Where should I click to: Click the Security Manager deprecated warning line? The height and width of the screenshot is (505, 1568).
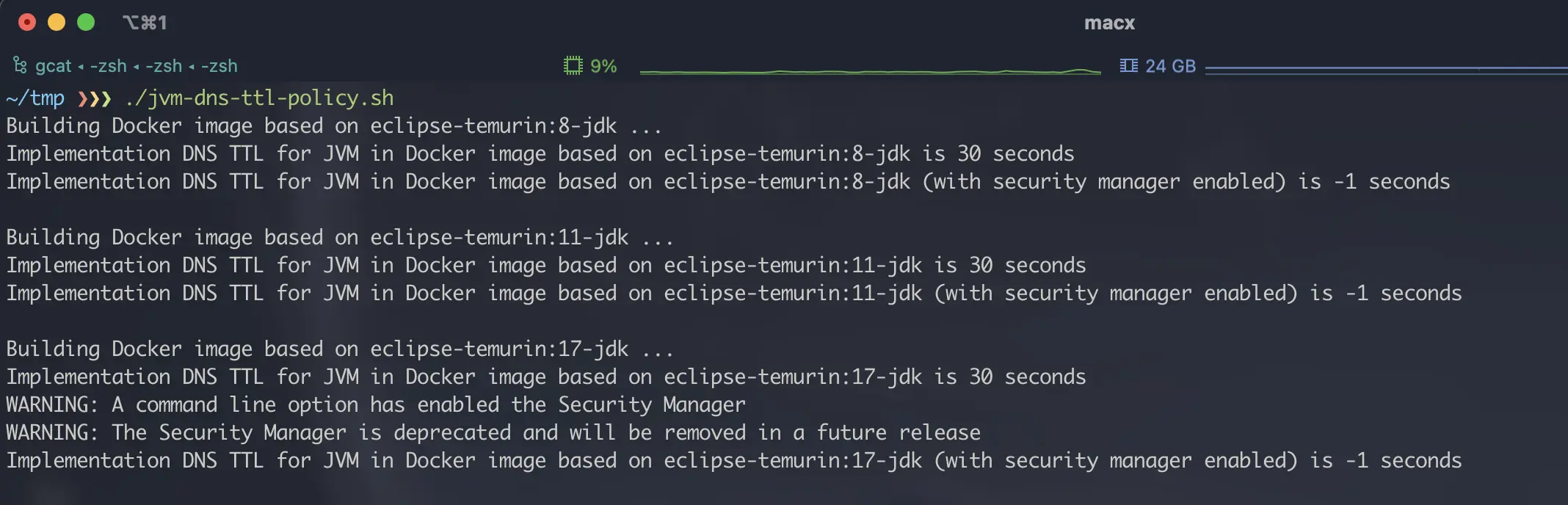493,432
